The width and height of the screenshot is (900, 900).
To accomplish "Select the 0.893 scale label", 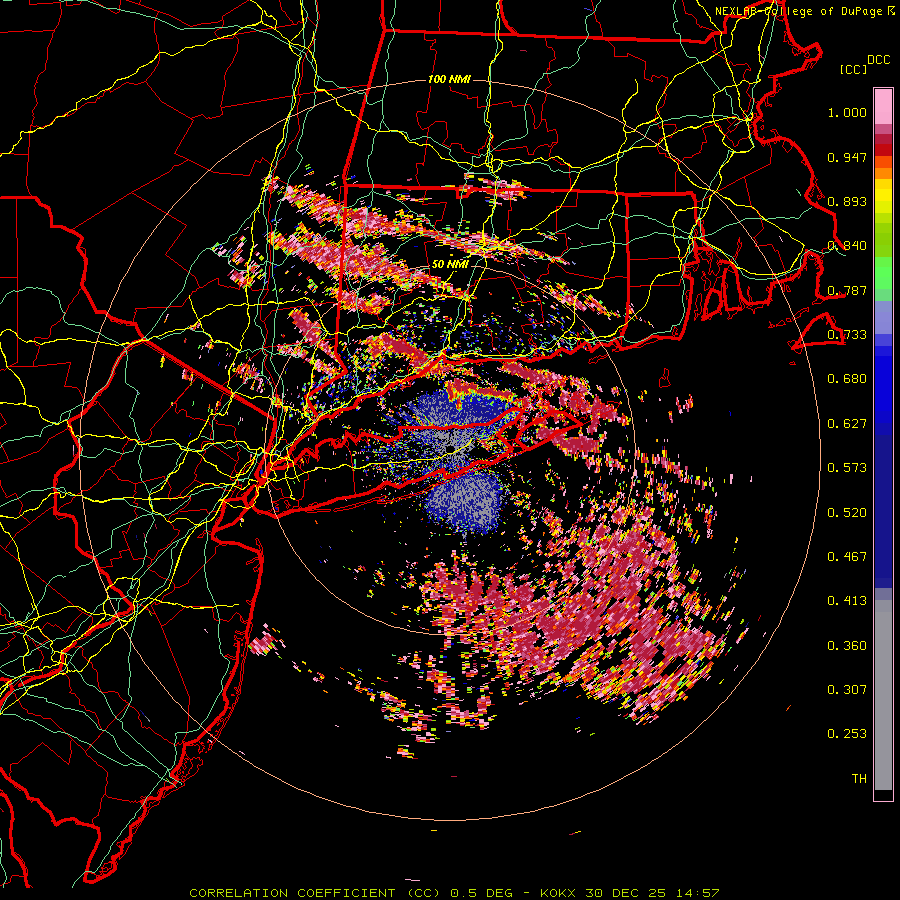I will click(847, 201).
